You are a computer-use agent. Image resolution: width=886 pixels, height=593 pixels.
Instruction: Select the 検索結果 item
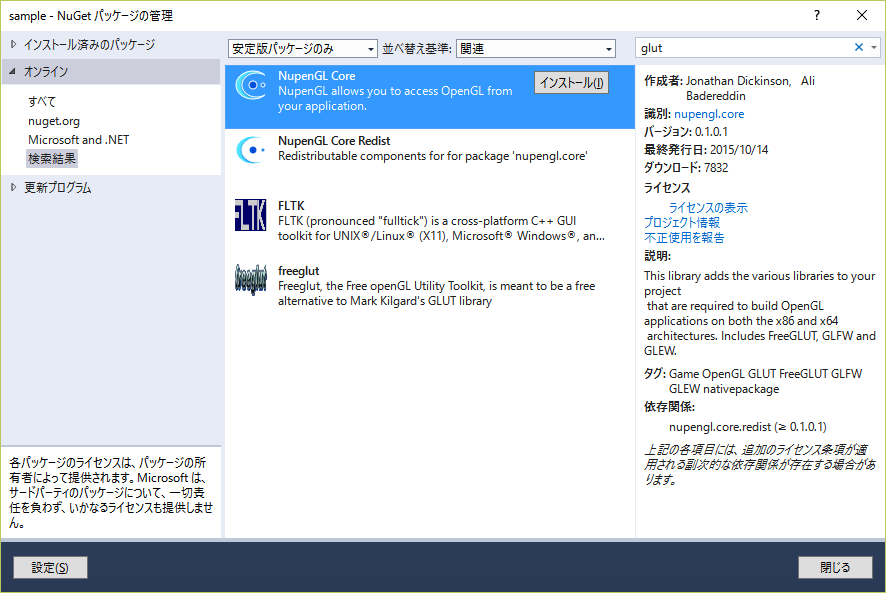point(52,159)
